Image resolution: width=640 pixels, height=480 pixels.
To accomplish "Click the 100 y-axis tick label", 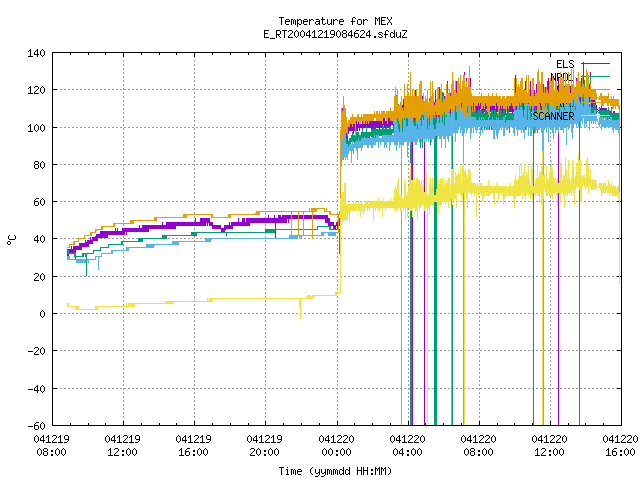I will (x=36, y=128).
